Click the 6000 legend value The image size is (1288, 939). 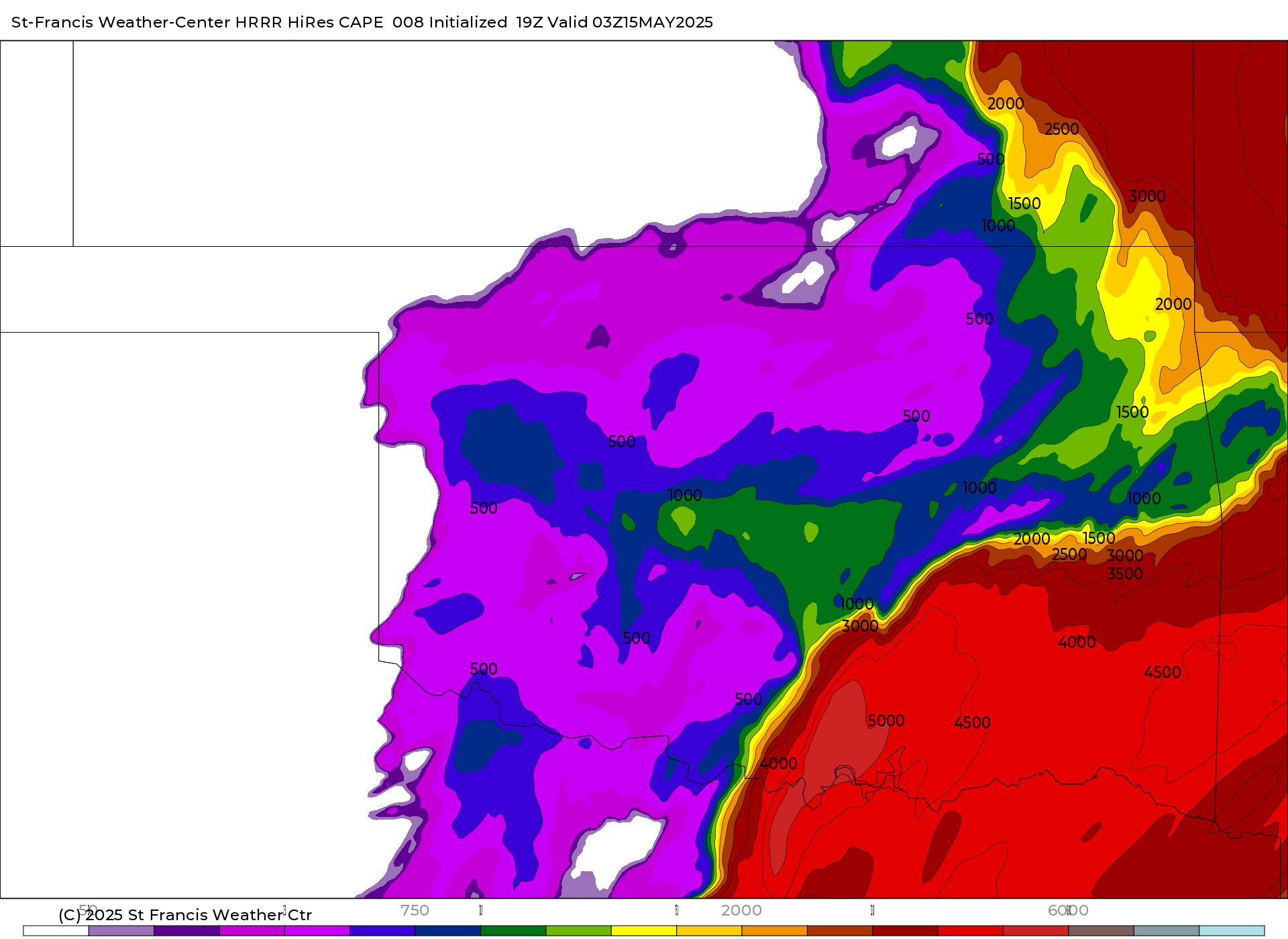click(1068, 910)
